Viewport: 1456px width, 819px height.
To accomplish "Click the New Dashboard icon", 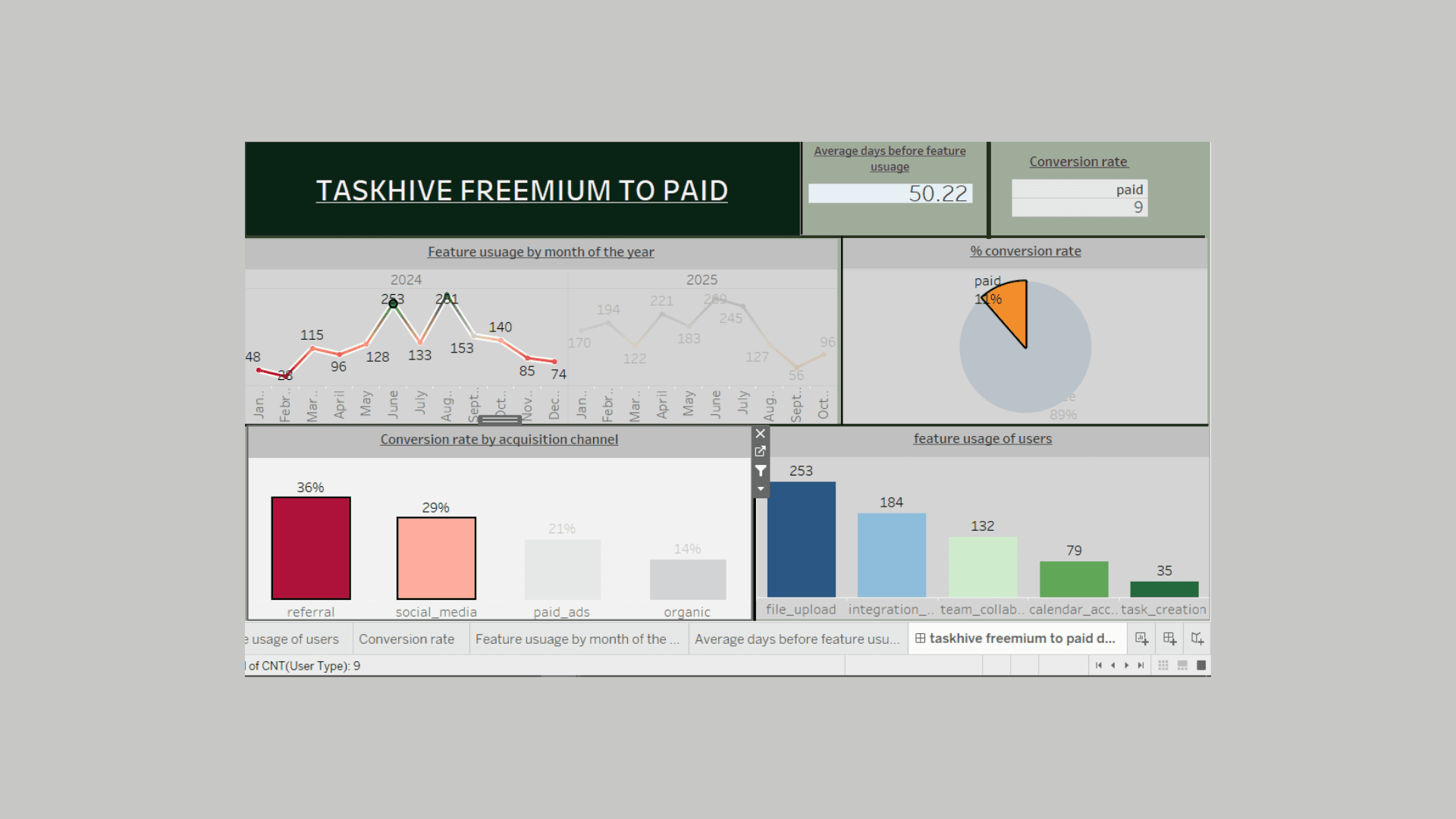I will (x=1169, y=639).
